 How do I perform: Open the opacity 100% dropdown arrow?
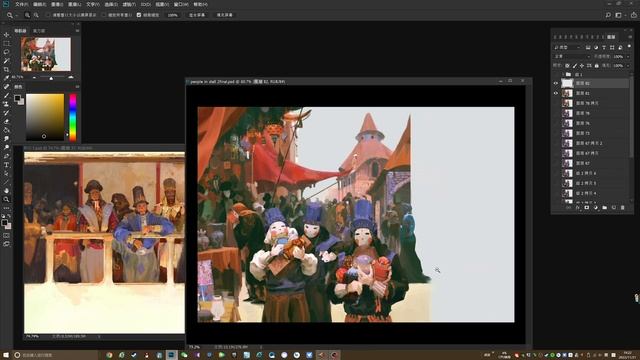628,56
